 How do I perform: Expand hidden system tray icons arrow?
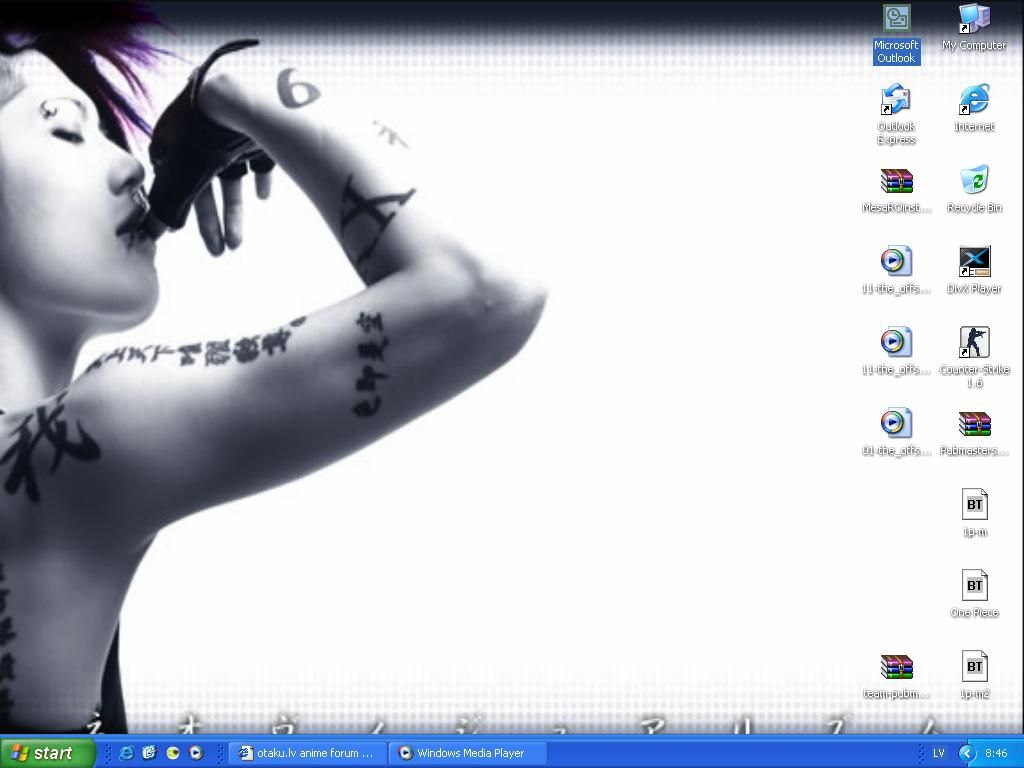967,753
